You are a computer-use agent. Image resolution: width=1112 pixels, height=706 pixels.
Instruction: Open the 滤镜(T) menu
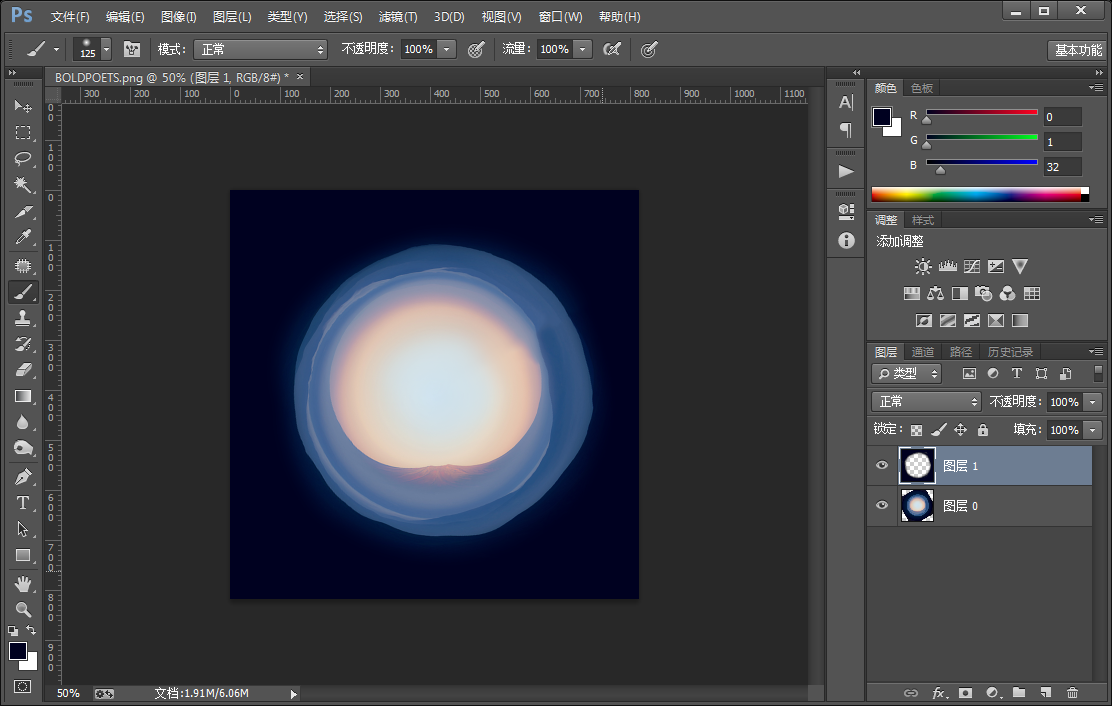[398, 16]
